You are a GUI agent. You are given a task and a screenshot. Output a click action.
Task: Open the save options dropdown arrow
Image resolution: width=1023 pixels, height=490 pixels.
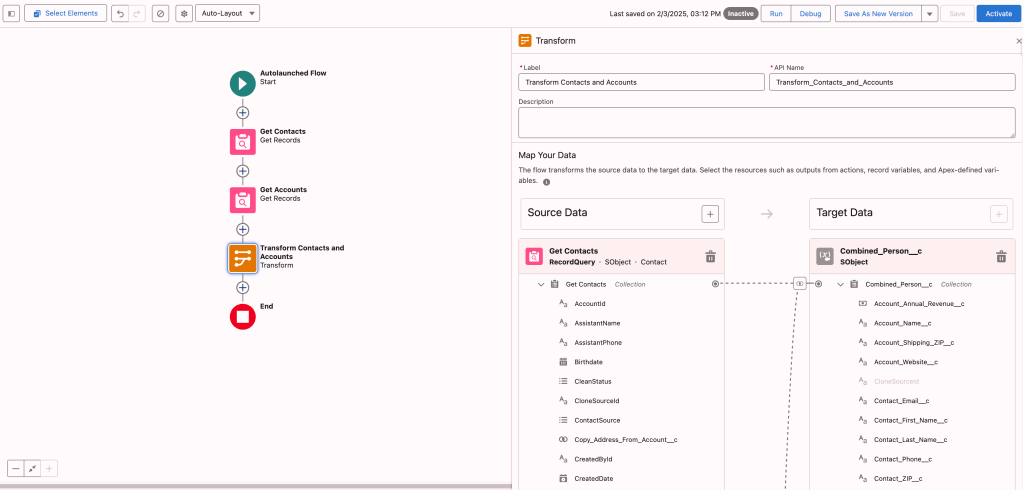click(x=930, y=14)
